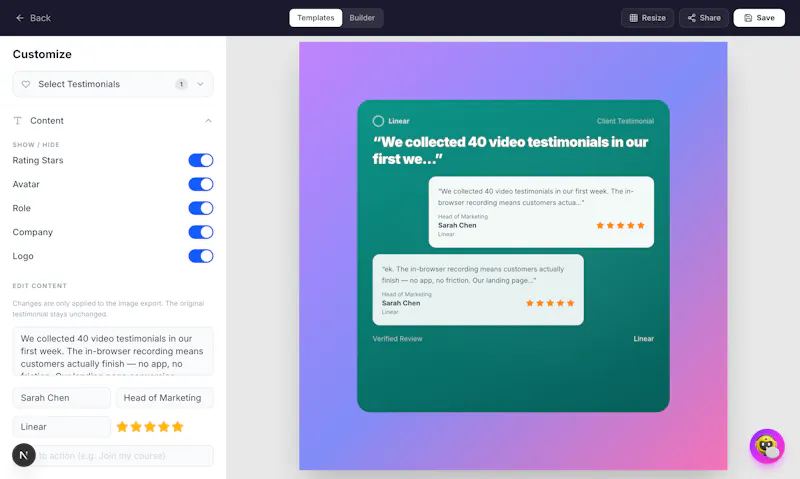Open the Select Testimonials dropdown

pyautogui.click(x=113, y=84)
